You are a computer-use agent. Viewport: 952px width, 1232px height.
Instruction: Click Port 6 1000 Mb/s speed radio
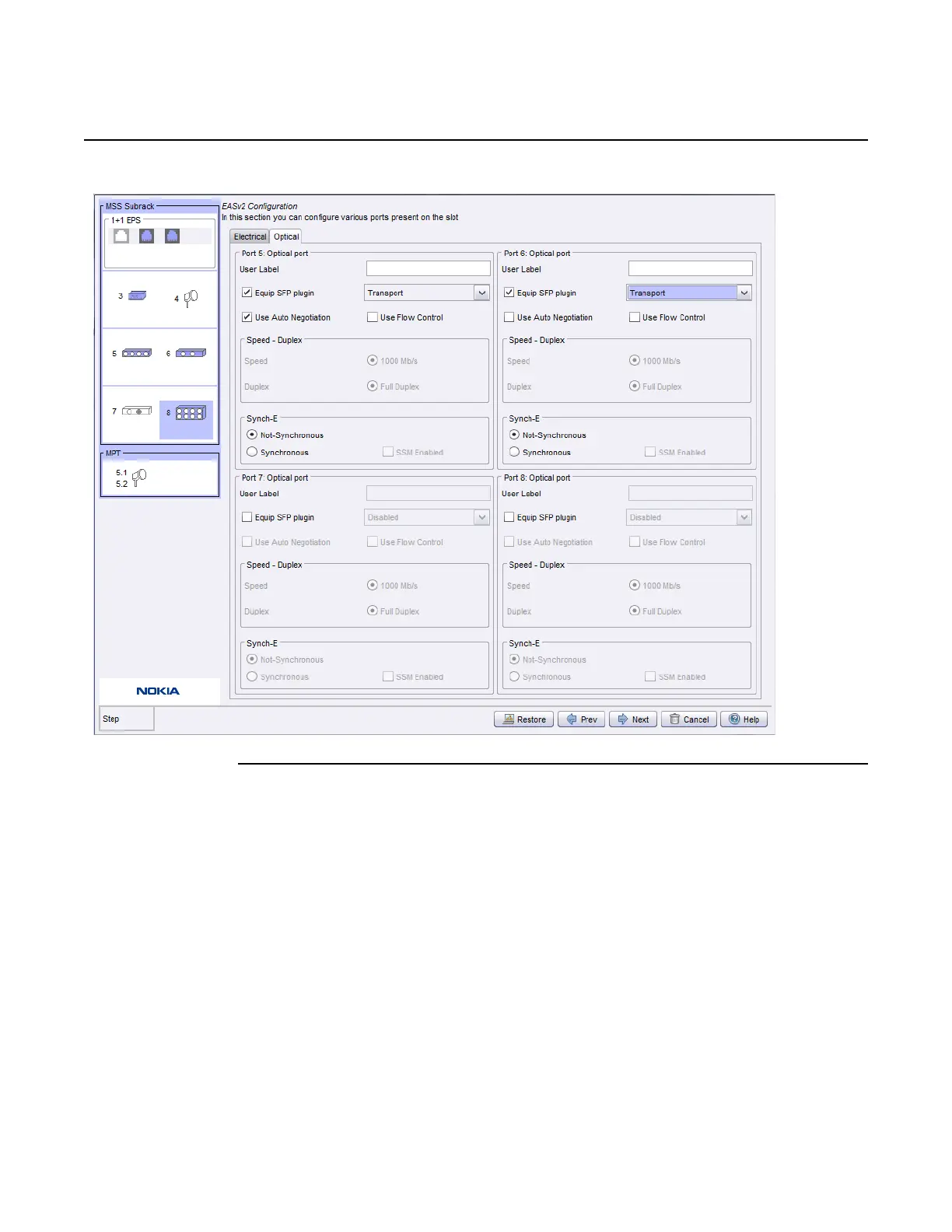pyautogui.click(x=634, y=361)
